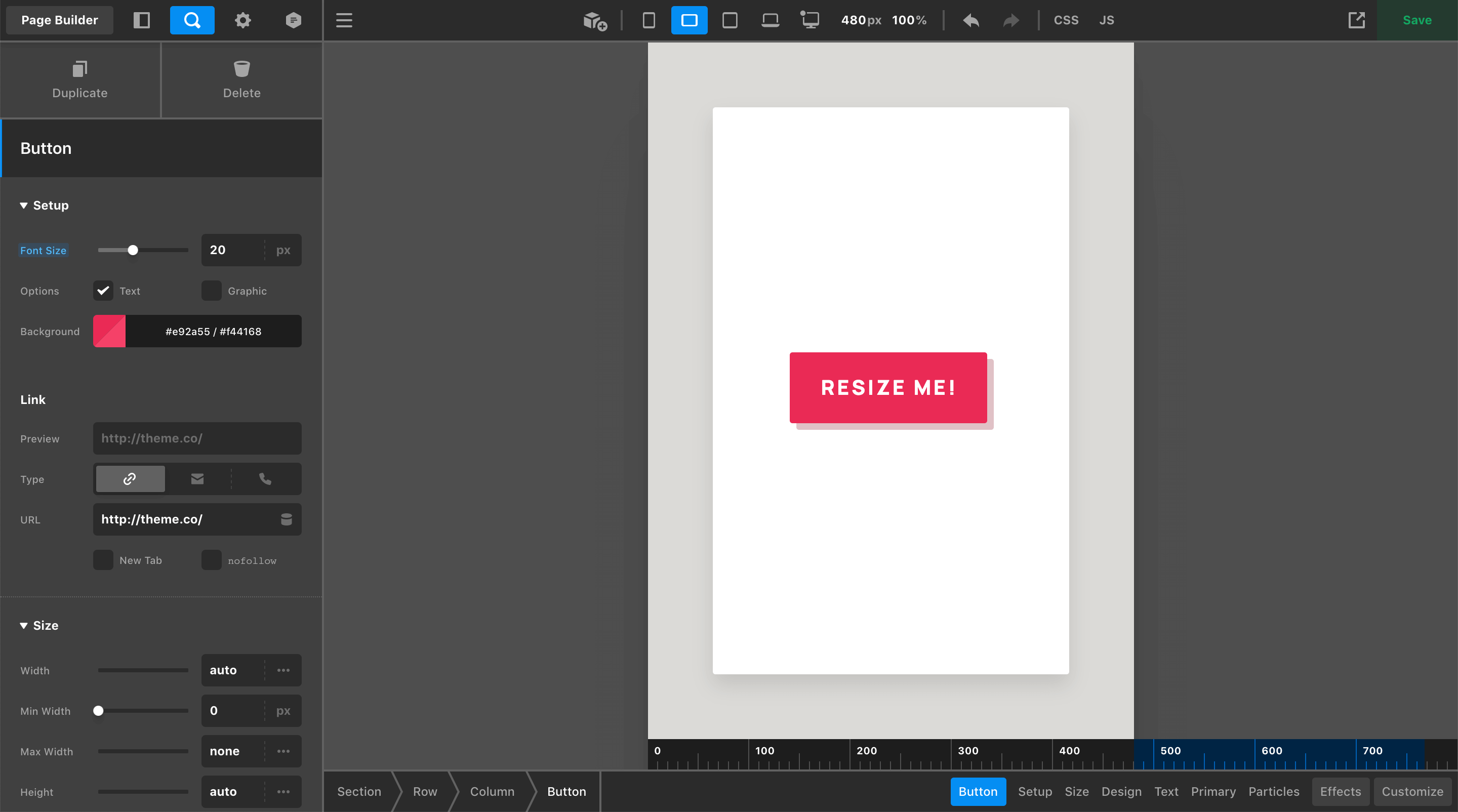
Task: Collapse the Setup section
Action: pos(44,205)
